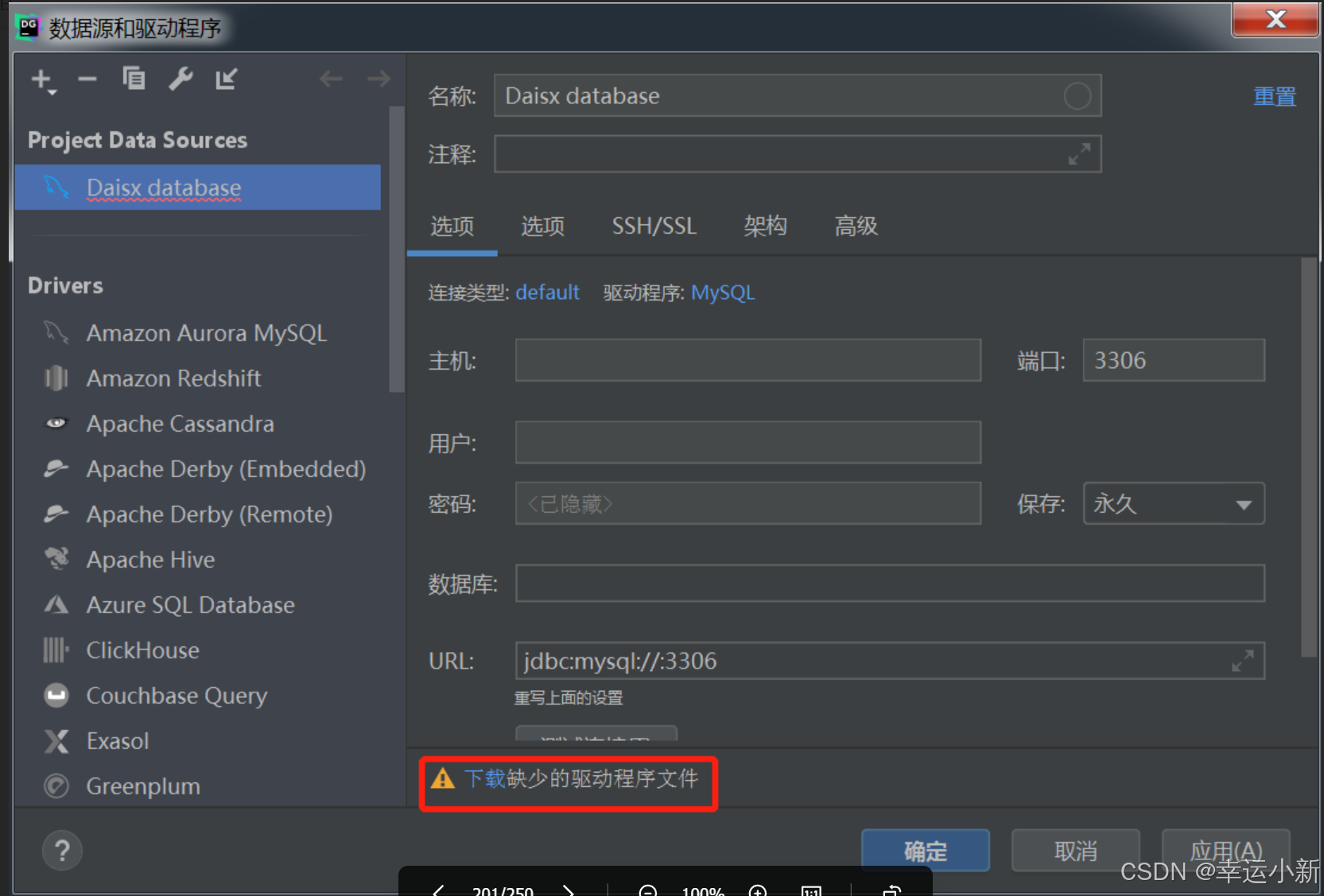
Task: Switch to the active 选项 tab
Action: coord(452,227)
